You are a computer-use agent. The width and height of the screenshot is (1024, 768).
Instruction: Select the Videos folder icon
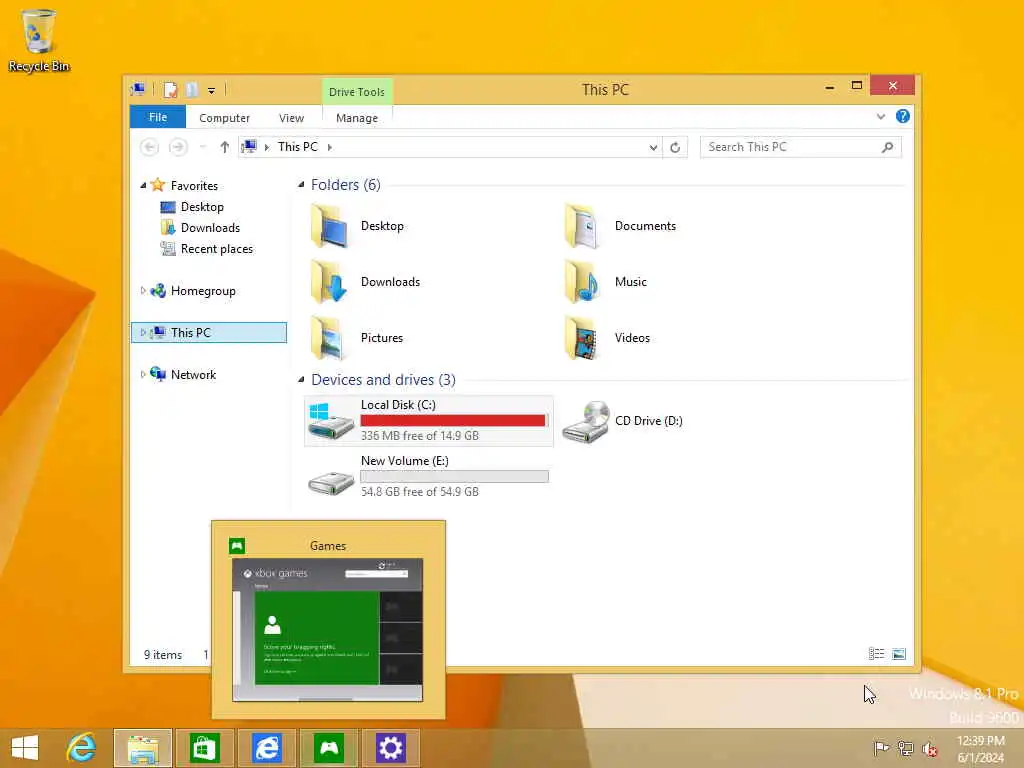point(582,338)
